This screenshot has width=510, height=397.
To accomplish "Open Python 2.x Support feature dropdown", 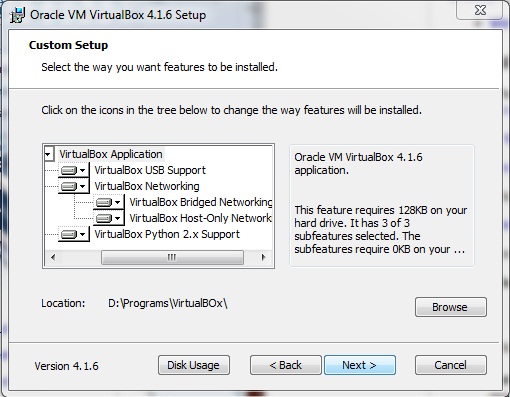I will tap(74, 234).
